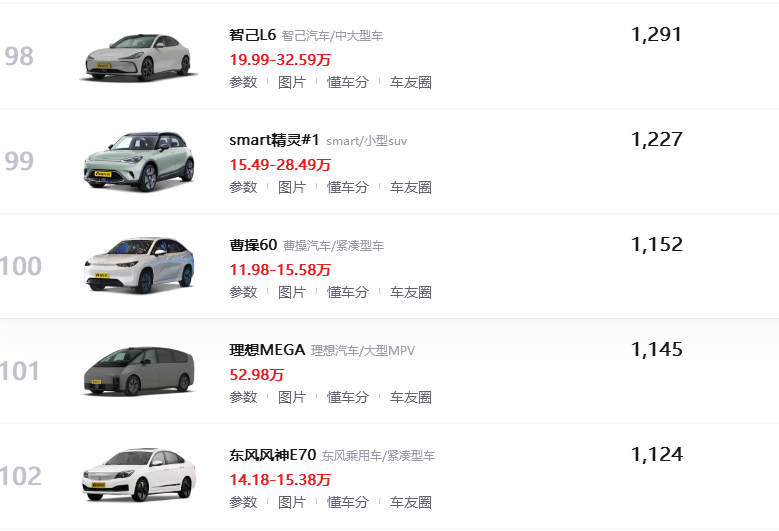779x531 pixels.
Task: Open the 智己L6 model title
Action: coord(253,35)
